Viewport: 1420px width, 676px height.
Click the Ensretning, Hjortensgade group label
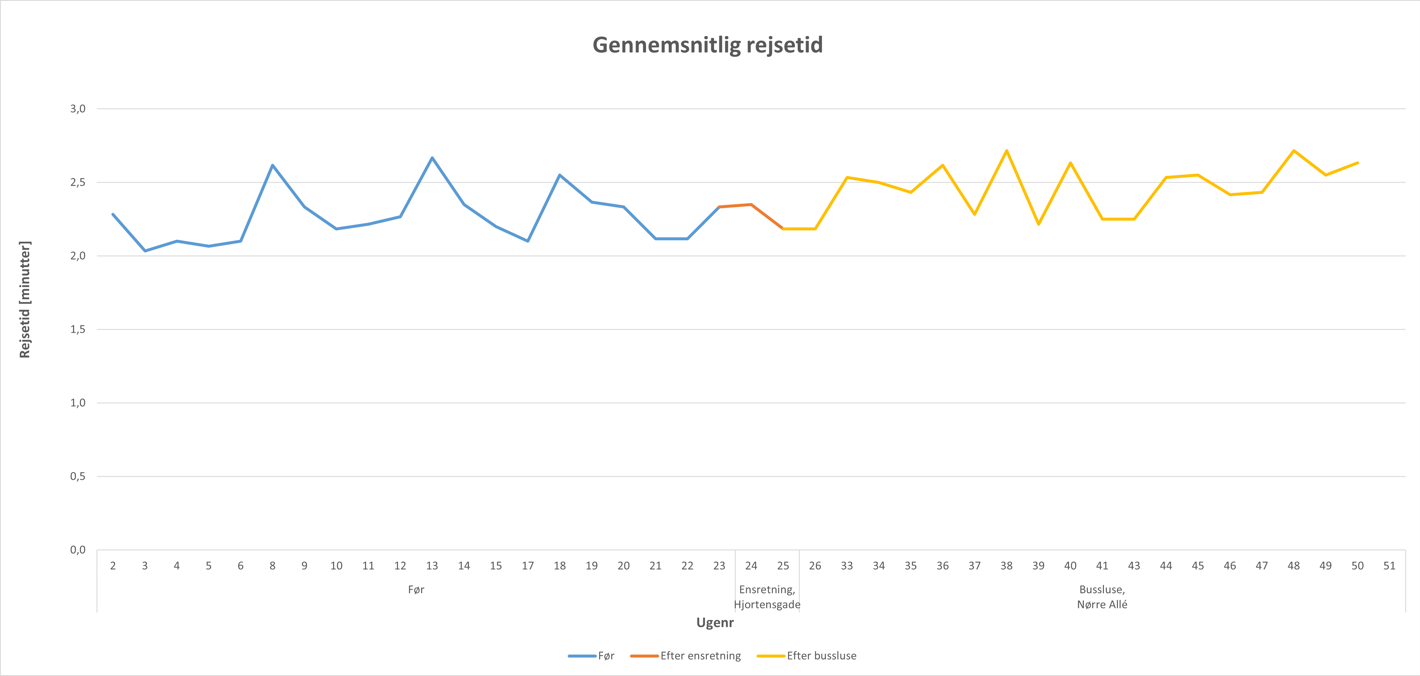[767, 597]
